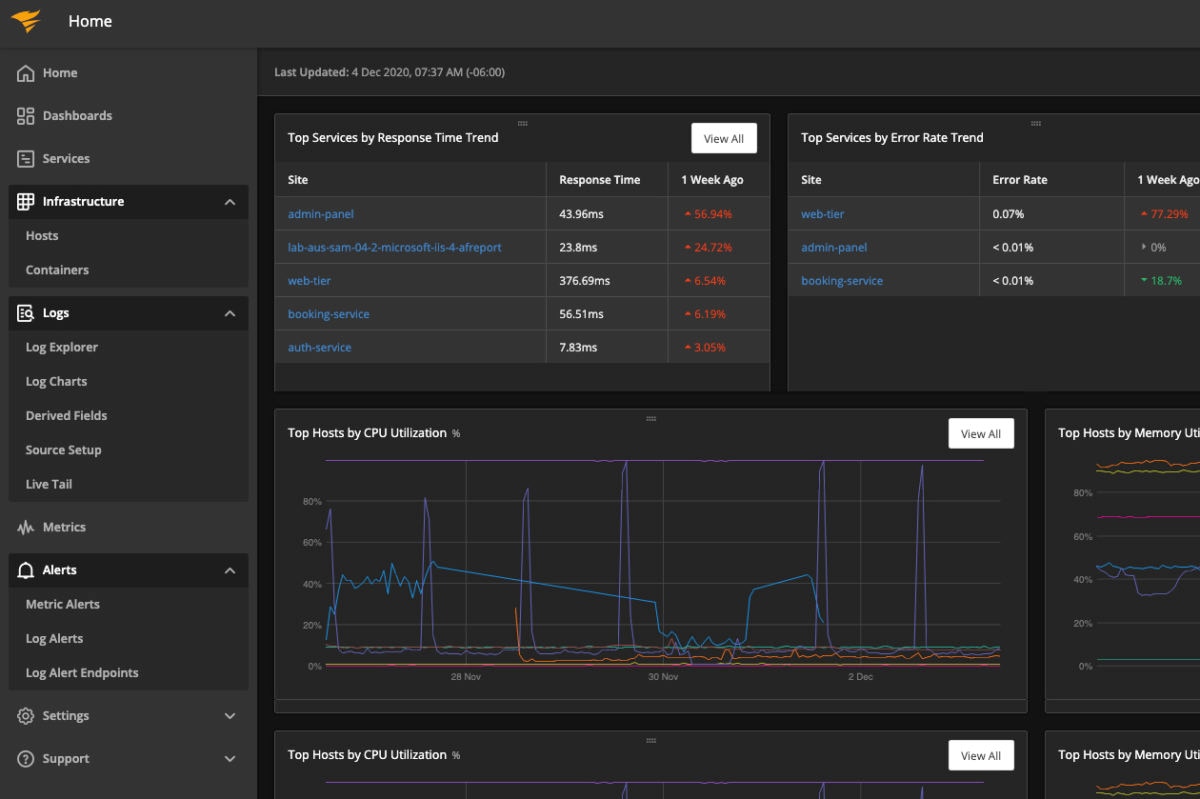Click booking-service in the Error Rate panel
The width and height of the screenshot is (1200, 799).
point(841,280)
